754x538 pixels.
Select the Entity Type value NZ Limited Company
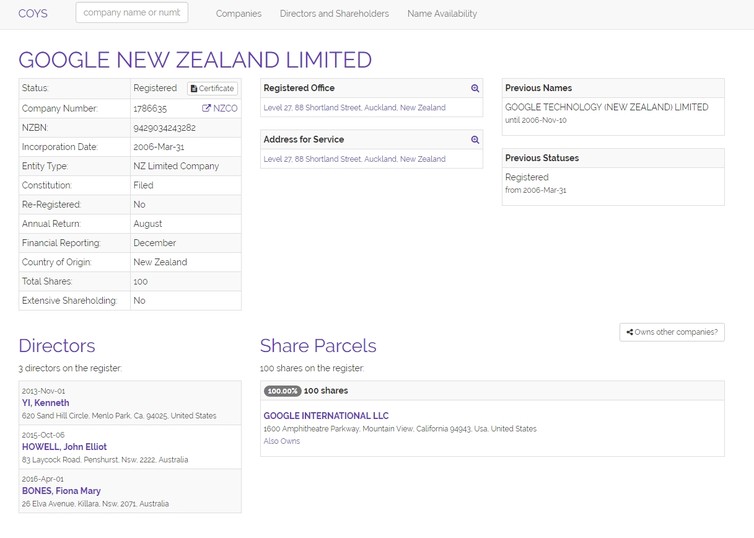176,166
